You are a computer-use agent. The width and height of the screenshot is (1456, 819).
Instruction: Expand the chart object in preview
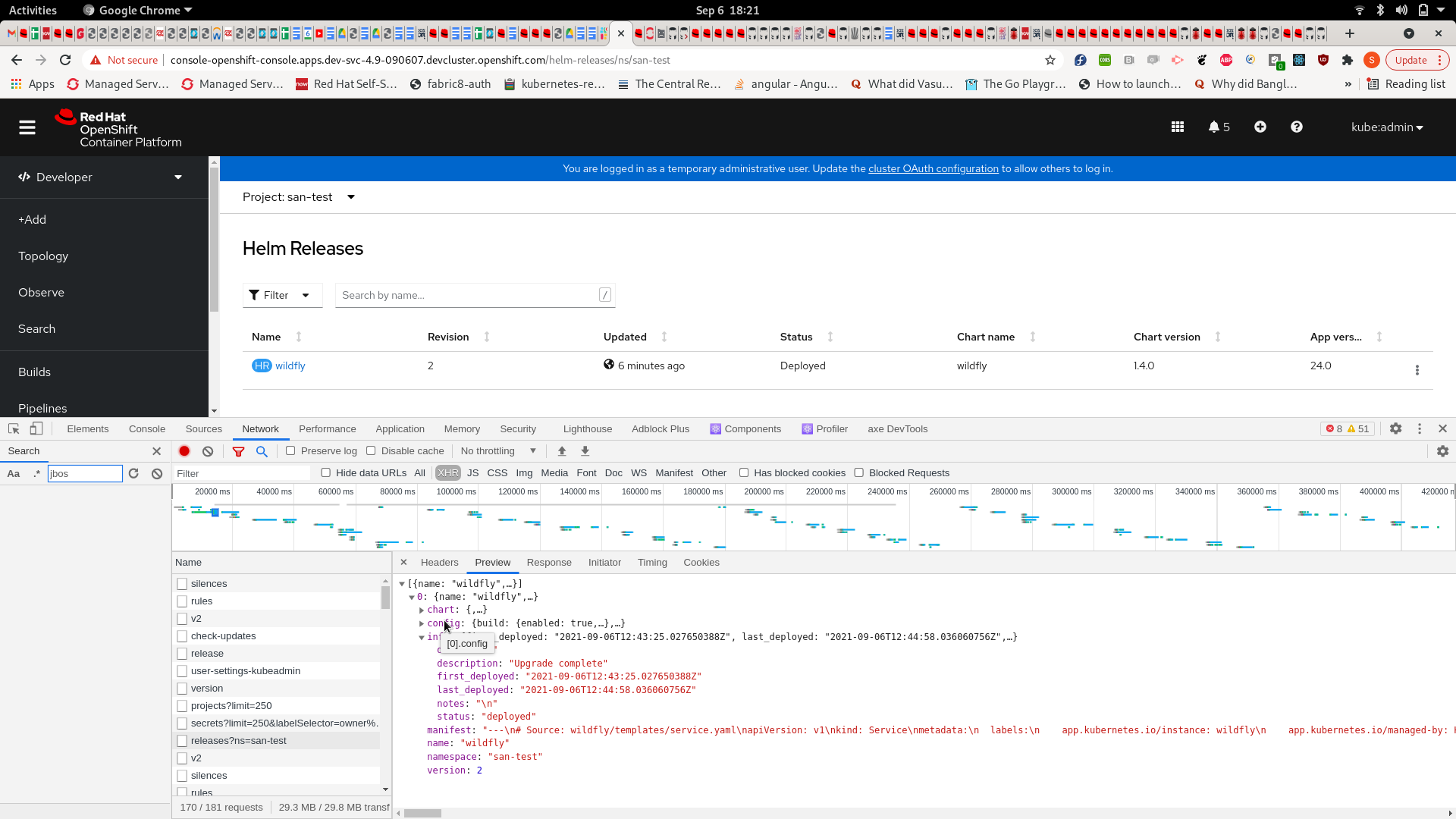point(422,610)
